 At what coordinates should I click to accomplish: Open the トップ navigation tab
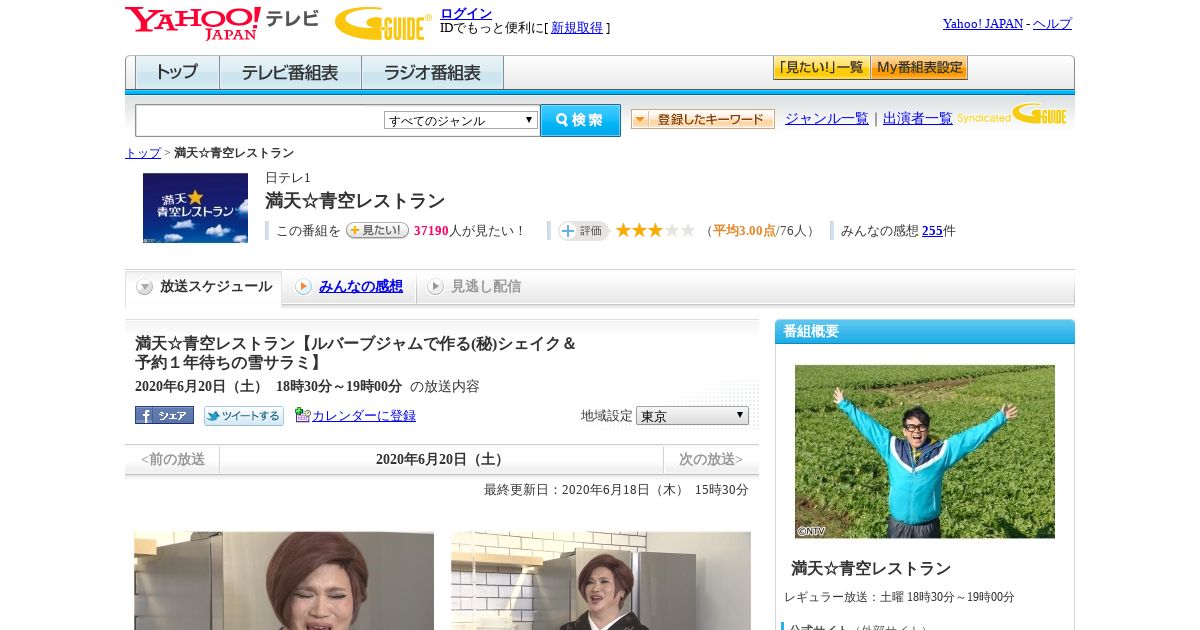coord(177,73)
